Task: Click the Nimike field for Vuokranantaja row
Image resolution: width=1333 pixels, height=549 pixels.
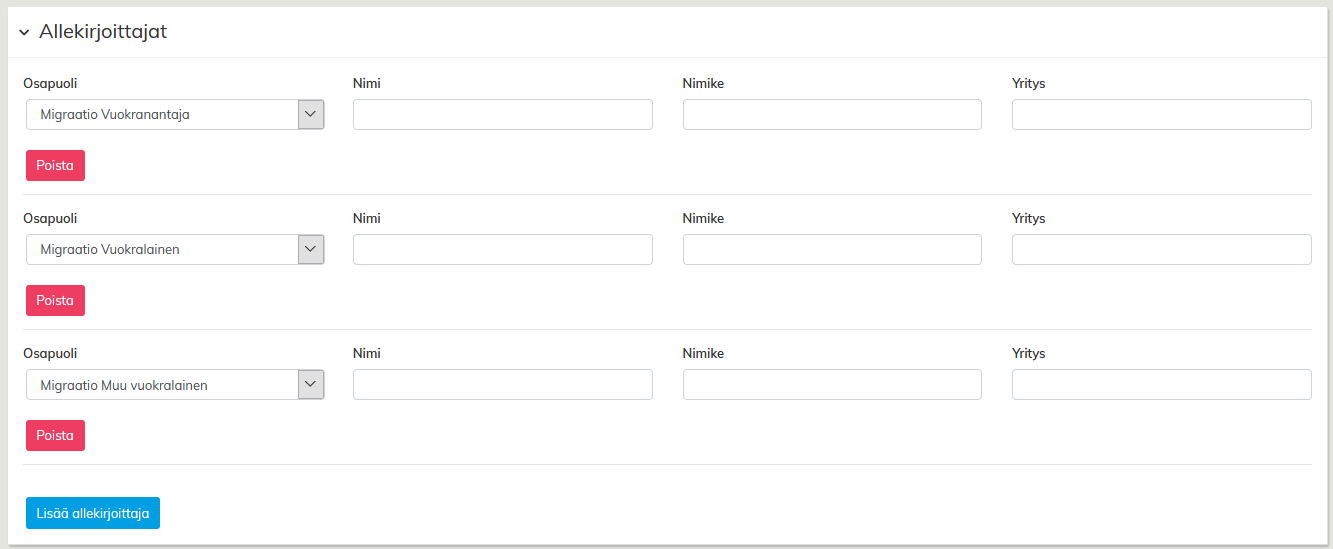Action: [x=832, y=115]
